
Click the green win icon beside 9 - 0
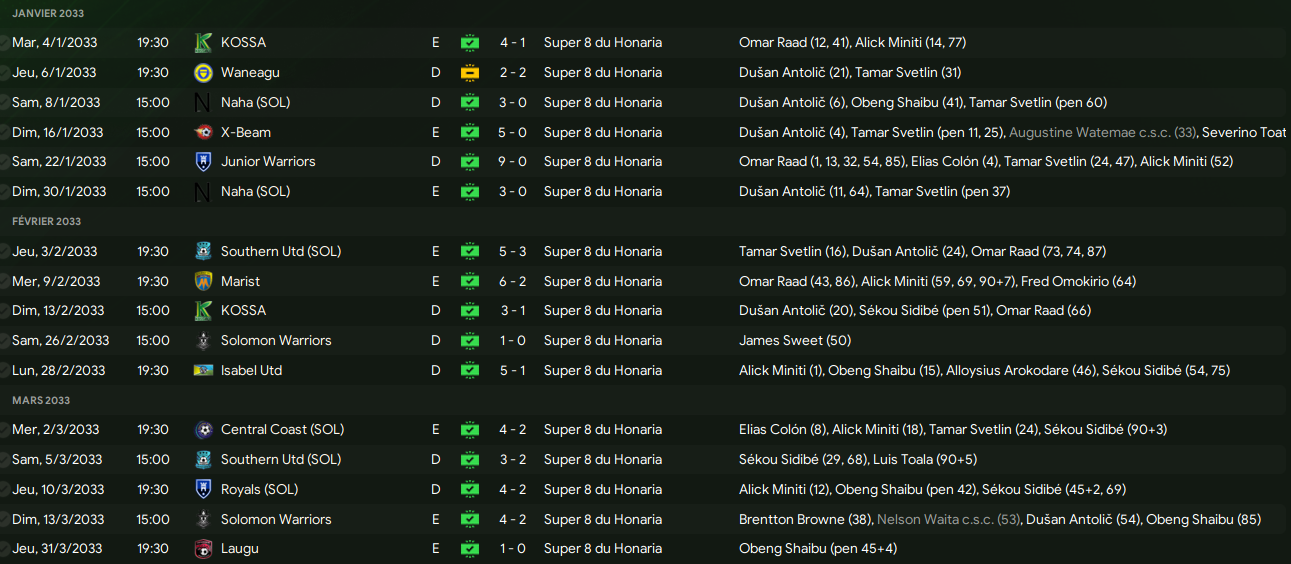pyautogui.click(x=469, y=162)
